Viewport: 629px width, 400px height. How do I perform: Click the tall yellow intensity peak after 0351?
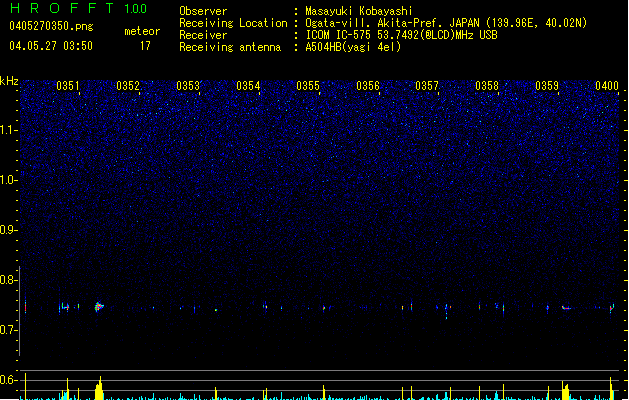click(99, 388)
